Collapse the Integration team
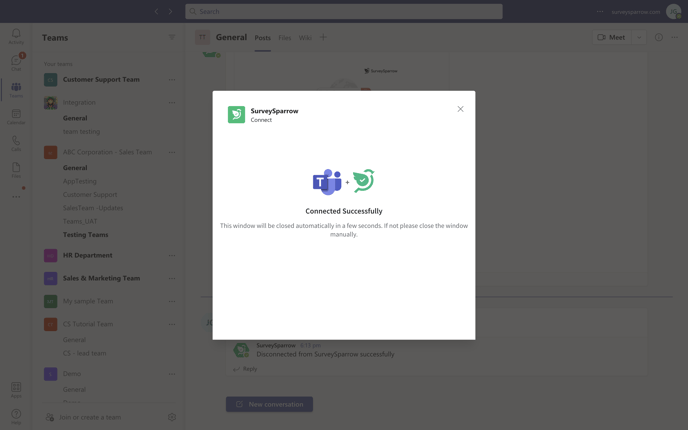This screenshot has height=430, width=688. [79, 102]
